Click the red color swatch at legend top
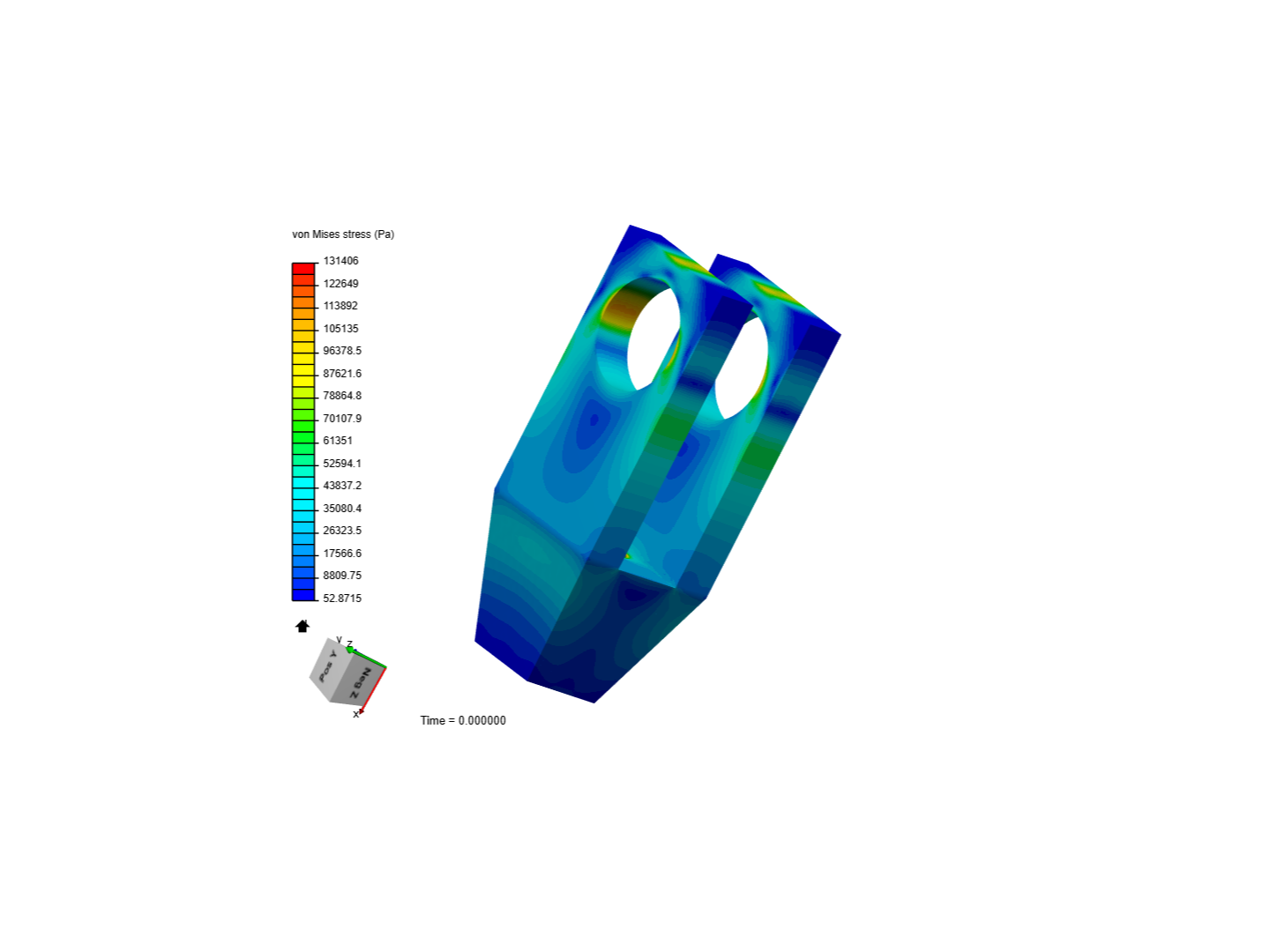 point(303,269)
